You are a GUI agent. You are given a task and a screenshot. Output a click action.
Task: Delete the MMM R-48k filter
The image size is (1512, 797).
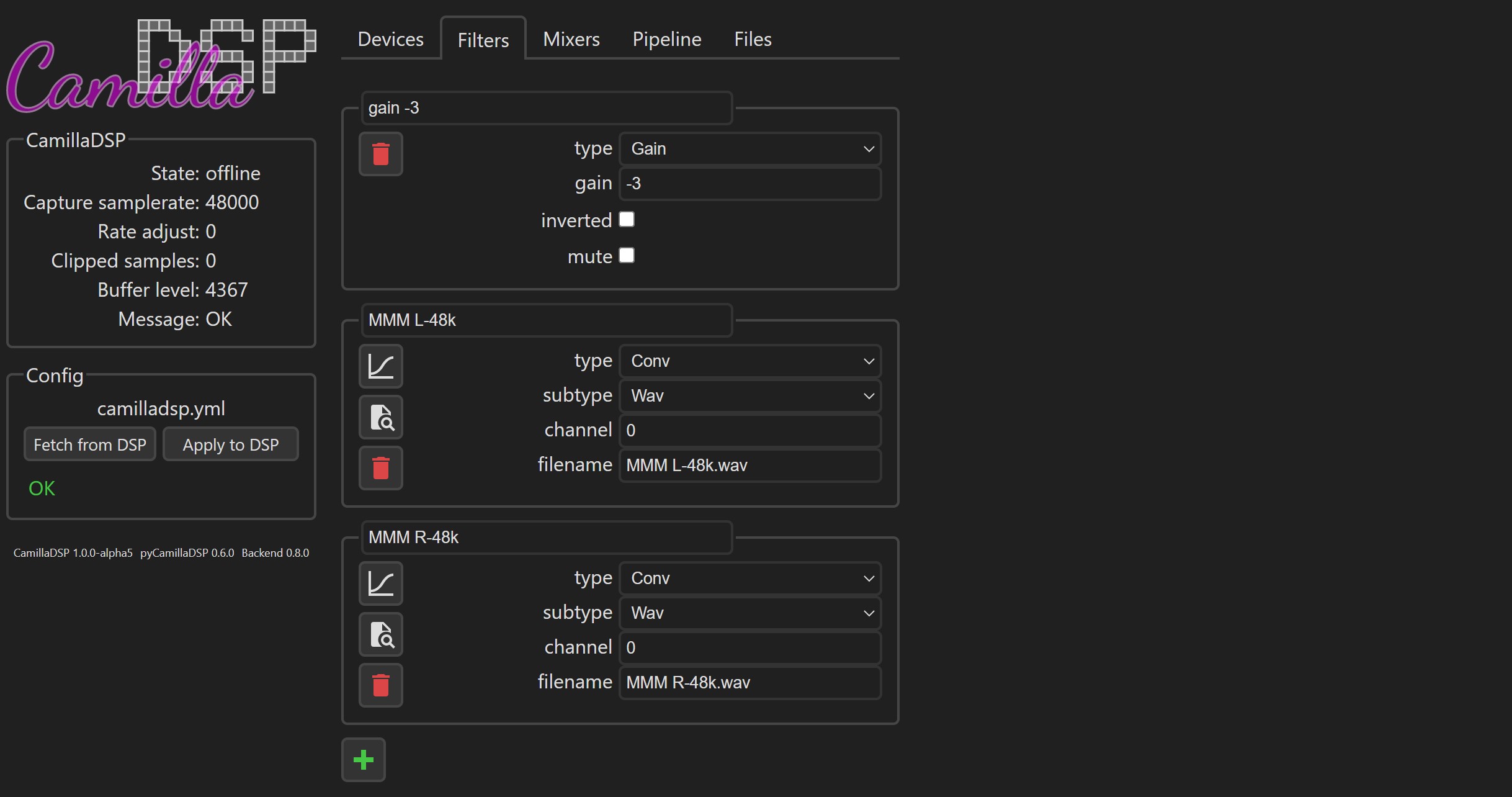[x=381, y=685]
